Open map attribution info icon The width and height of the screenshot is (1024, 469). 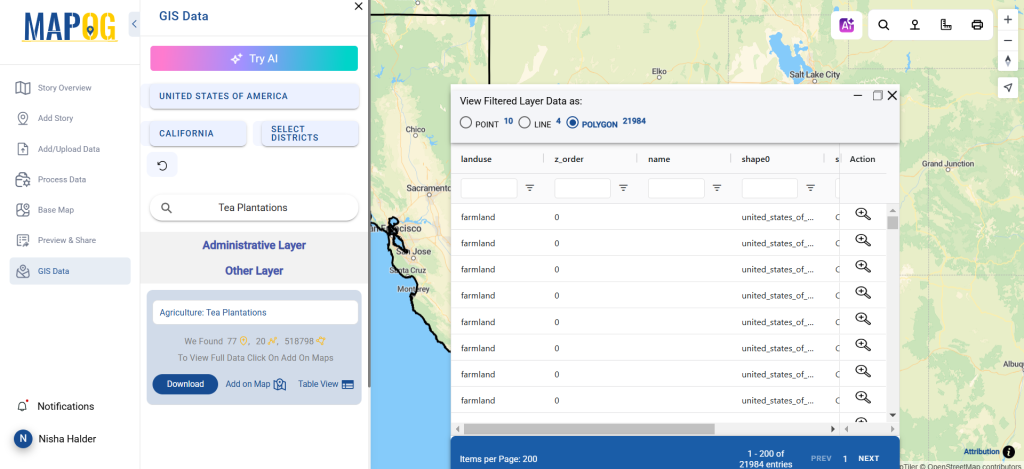1008,451
